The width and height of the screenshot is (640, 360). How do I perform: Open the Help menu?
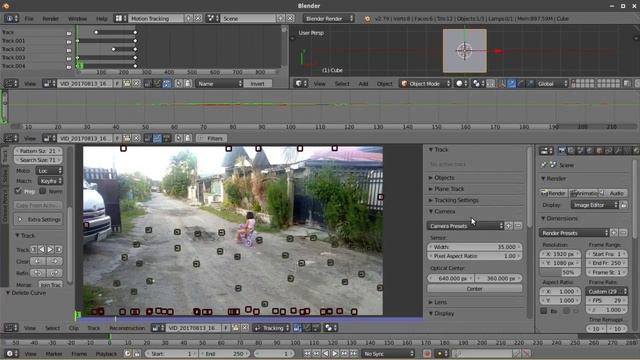click(x=101, y=19)
